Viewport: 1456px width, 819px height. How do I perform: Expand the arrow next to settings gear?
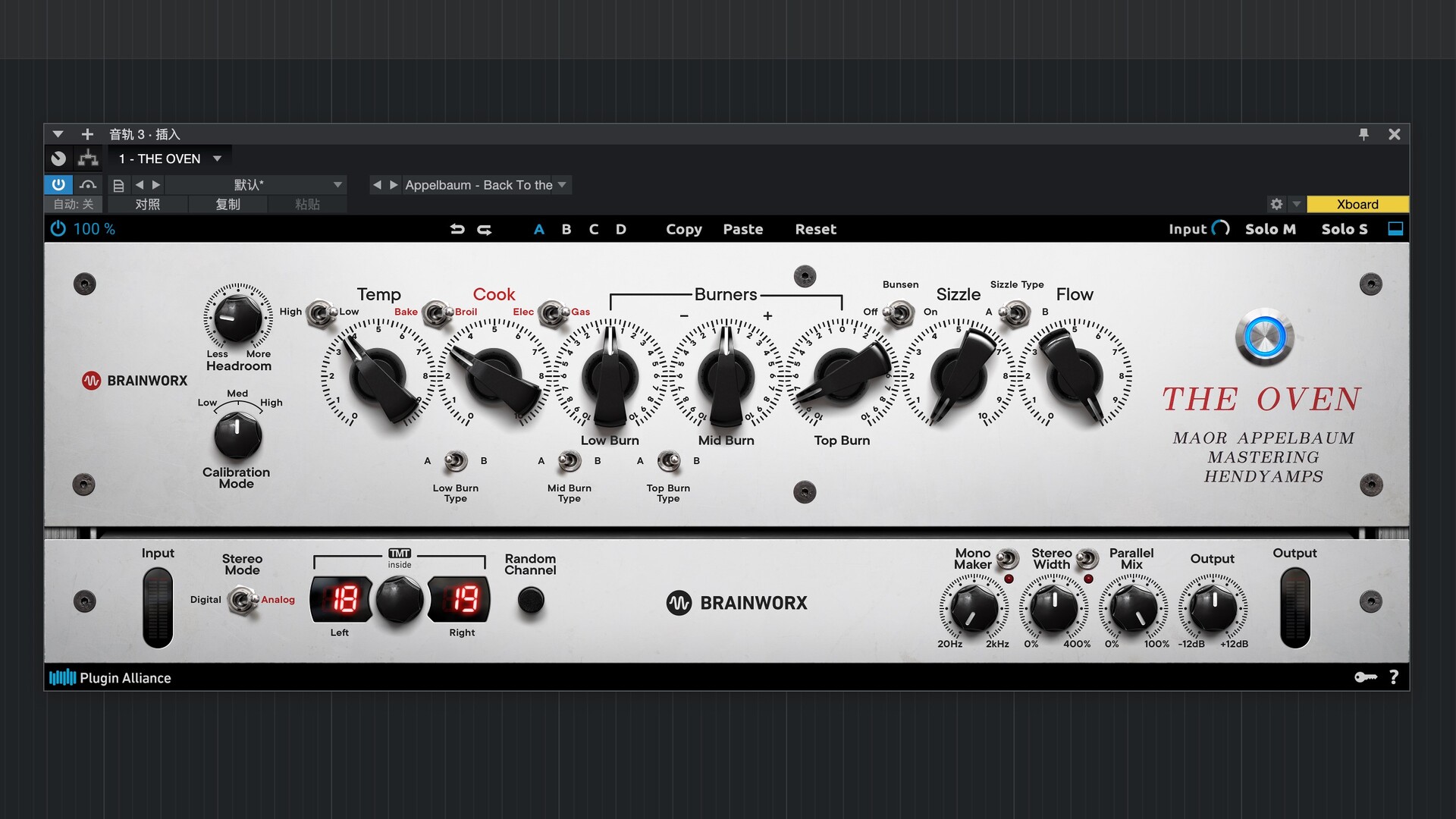pos(1297,204)
